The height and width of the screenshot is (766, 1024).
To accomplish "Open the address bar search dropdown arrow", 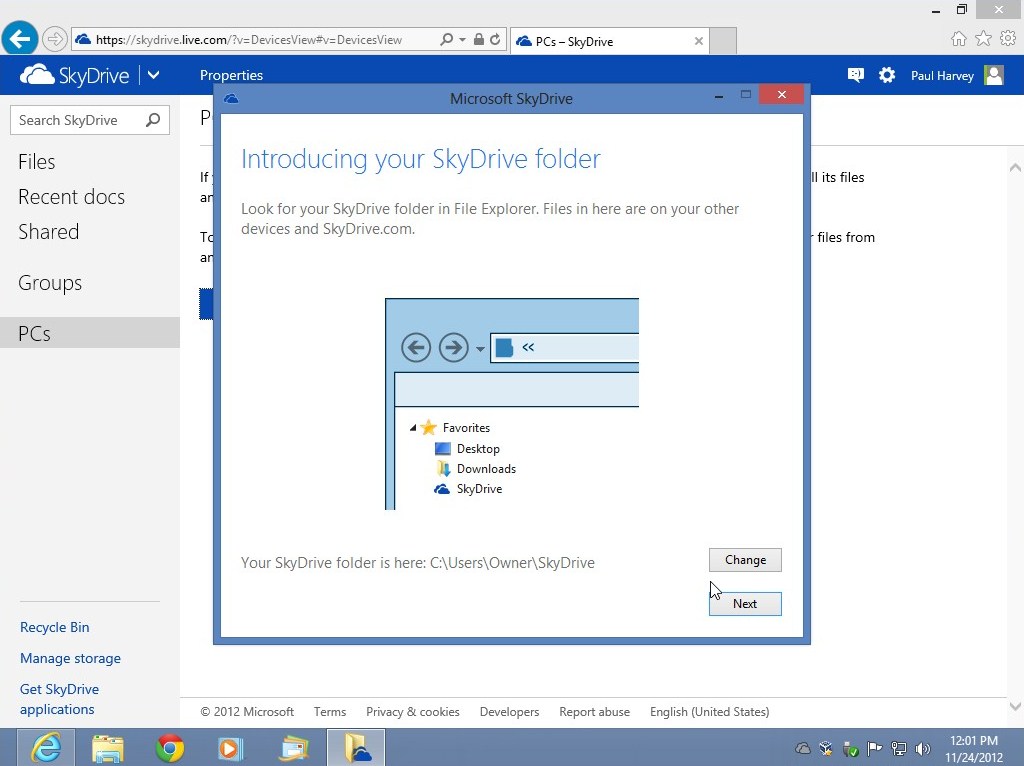I will click(x=462, y=40).
